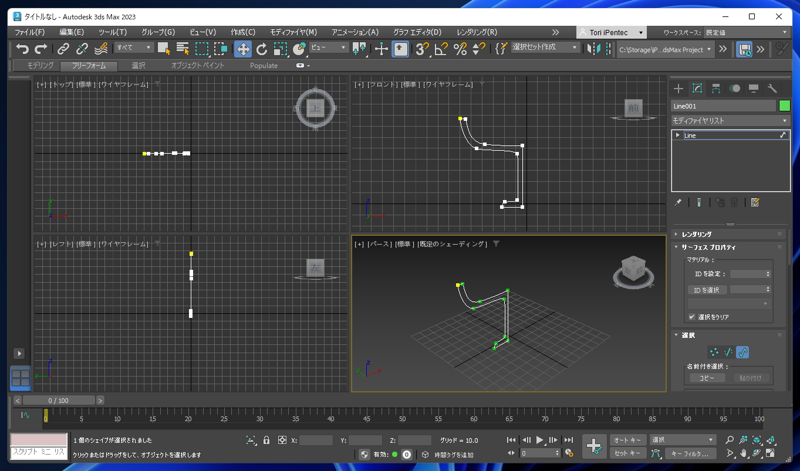The image size is (800, 471).
Task: Open the Modify panel tab
Action: 697,89
